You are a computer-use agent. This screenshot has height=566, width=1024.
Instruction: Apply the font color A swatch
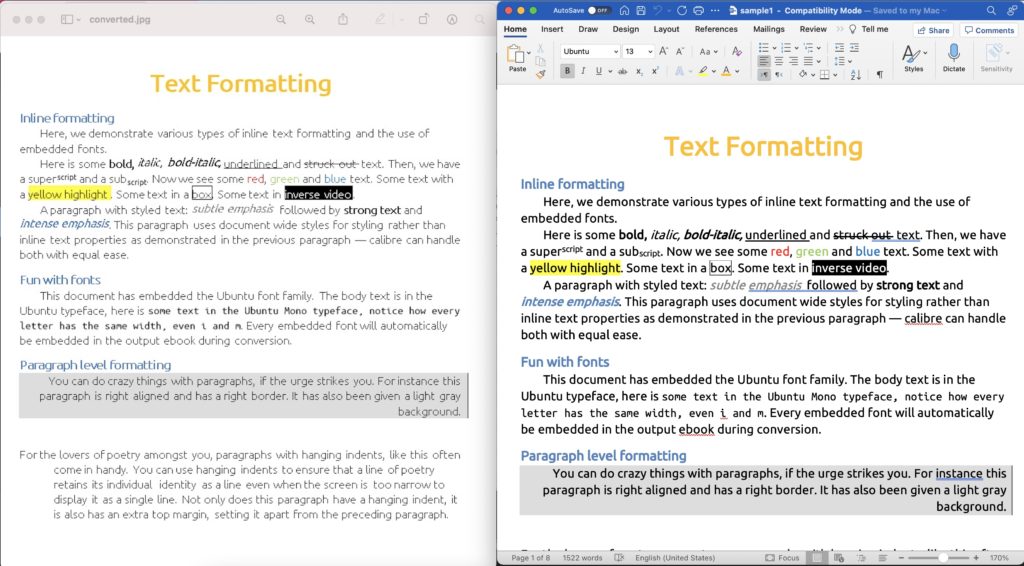pos(726,71)
